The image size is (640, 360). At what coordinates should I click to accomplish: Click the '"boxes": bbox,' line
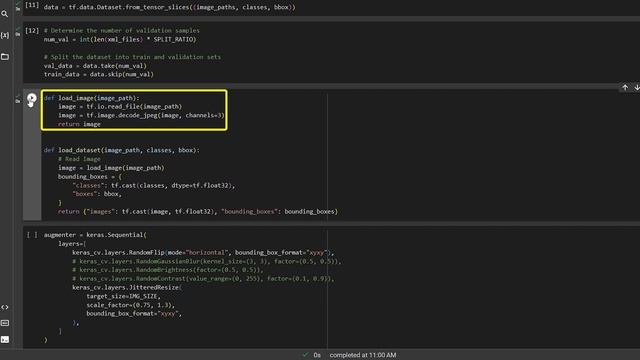pyautogui.click(x=97, y=194)
